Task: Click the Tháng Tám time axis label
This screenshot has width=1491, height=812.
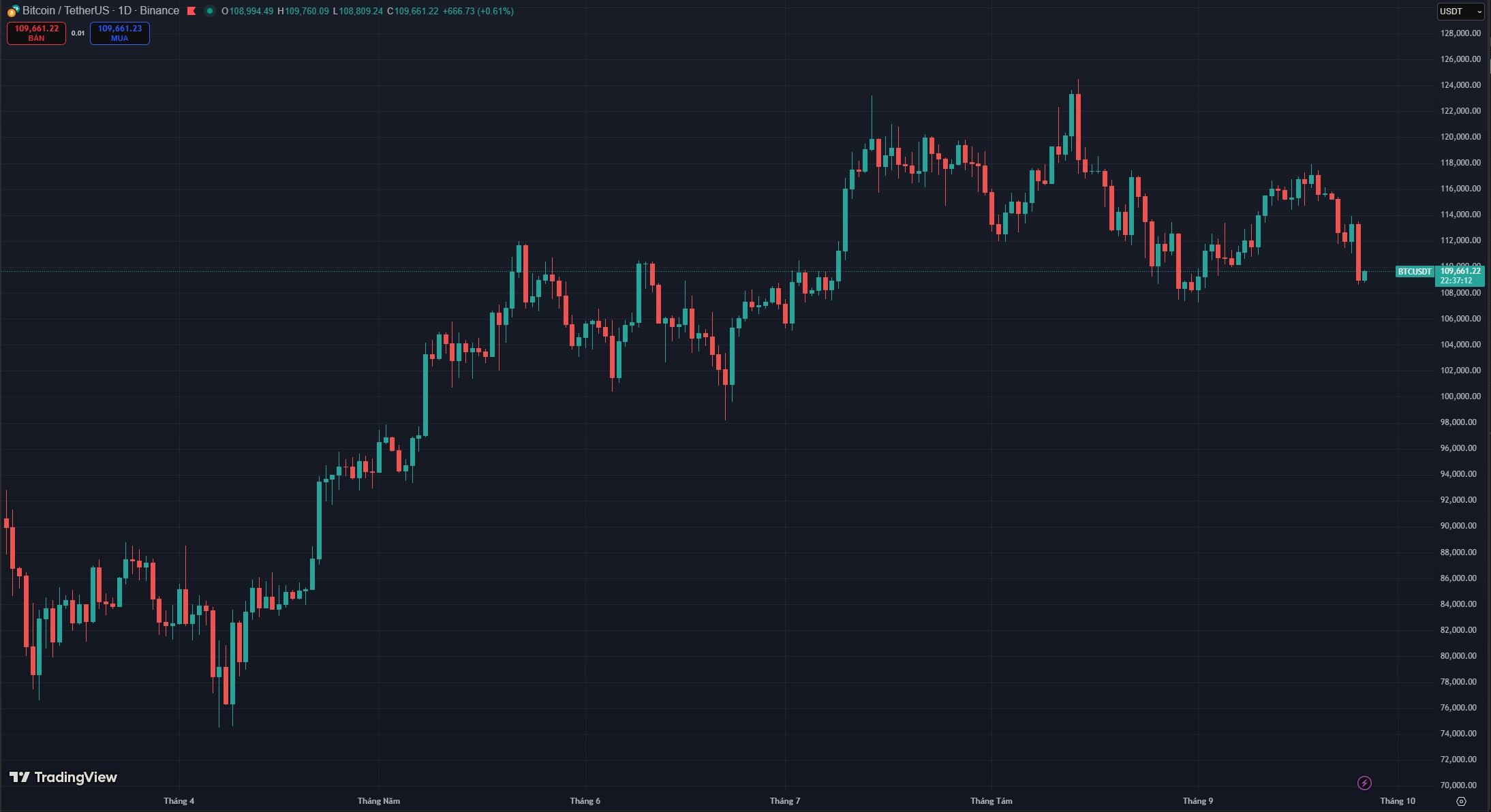Action: coord(991,801)
